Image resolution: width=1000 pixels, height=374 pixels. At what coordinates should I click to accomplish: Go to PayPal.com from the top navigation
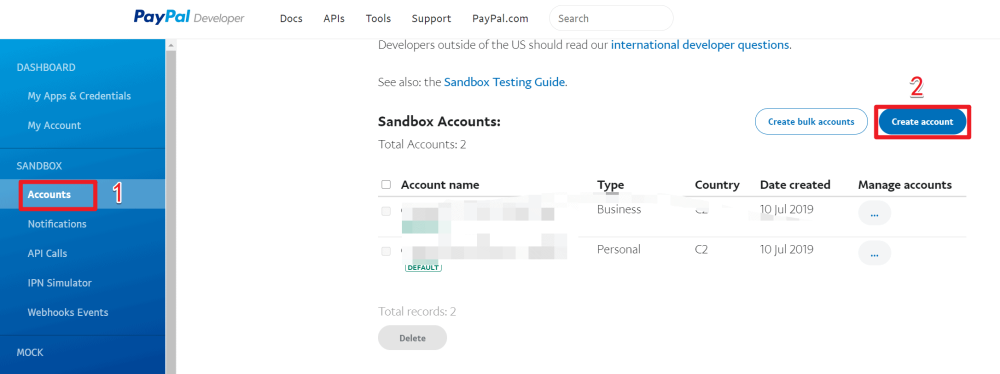pos(500,19)
